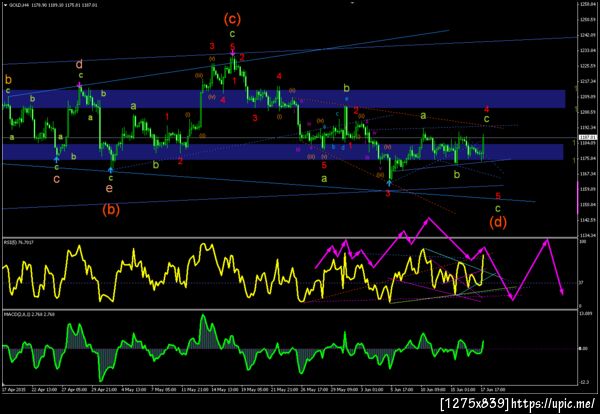Click the '4 May 13:00' time axis label
This screenshot has width=600, height=414.
click(x=134, y=390)
